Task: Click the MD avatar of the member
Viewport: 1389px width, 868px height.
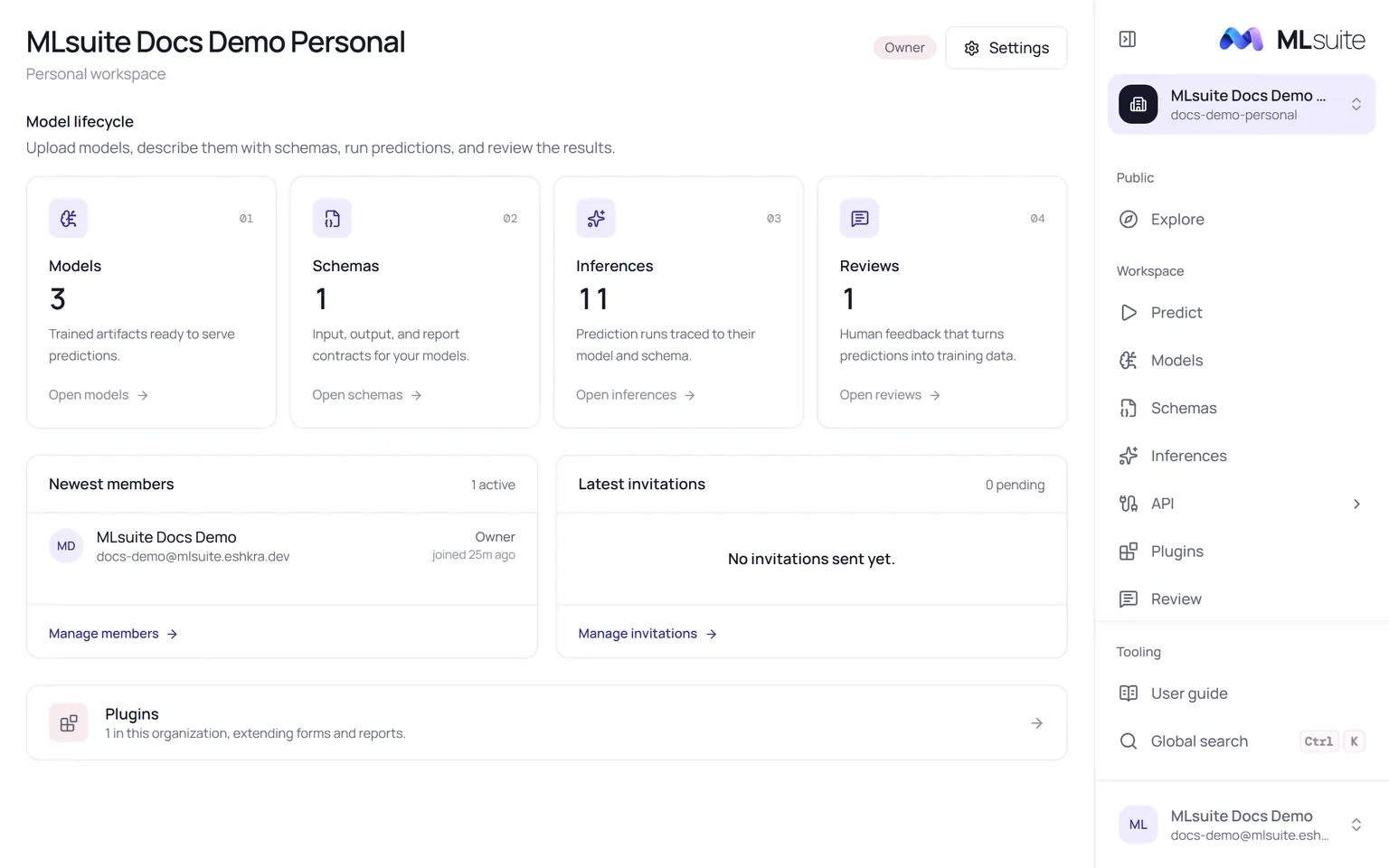Action: (66, 546)
